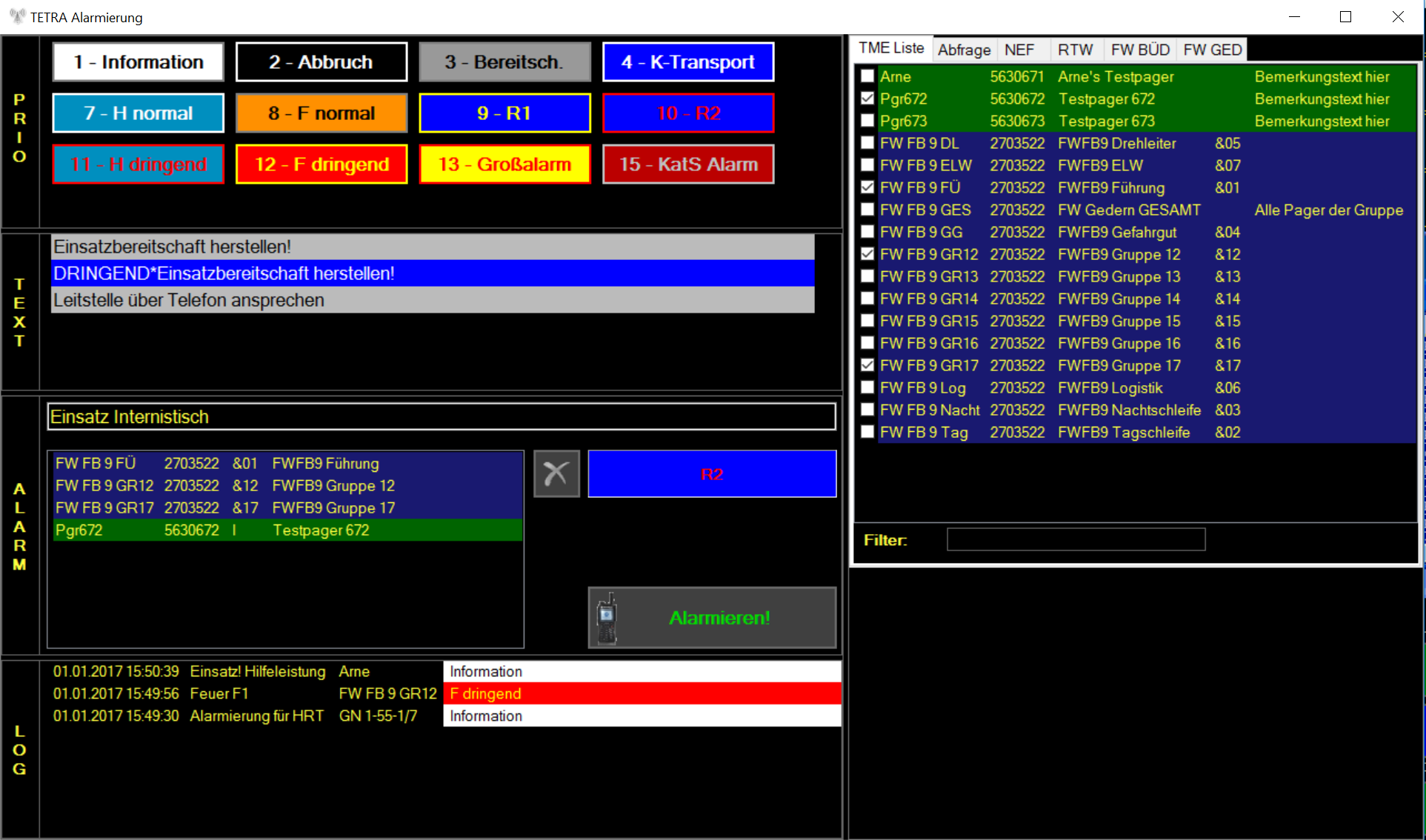Open the FW GED tab
The image size is (1426, 840).
1212,50
